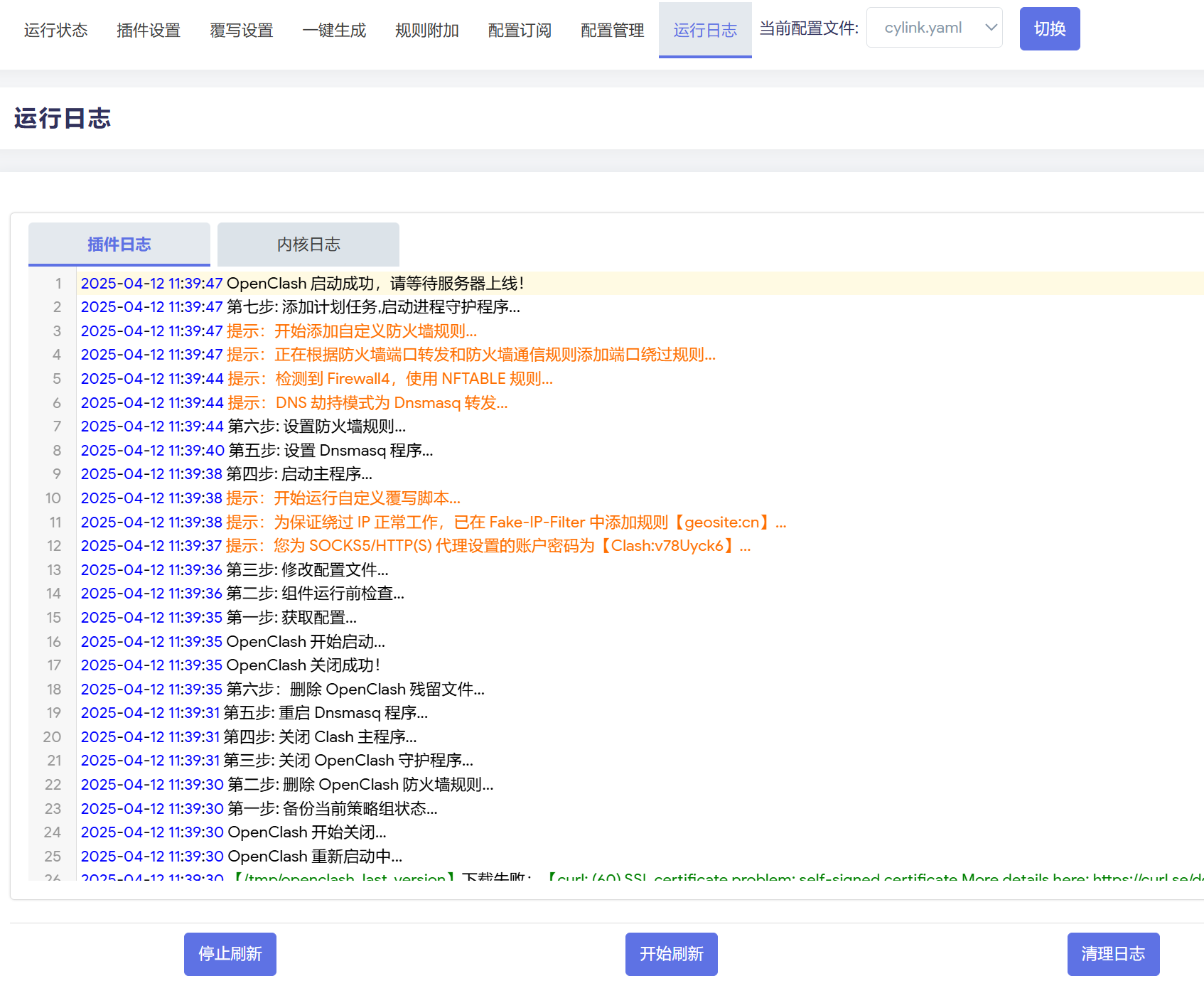Open 配置订阅 tab

click(x=520, y=30)
